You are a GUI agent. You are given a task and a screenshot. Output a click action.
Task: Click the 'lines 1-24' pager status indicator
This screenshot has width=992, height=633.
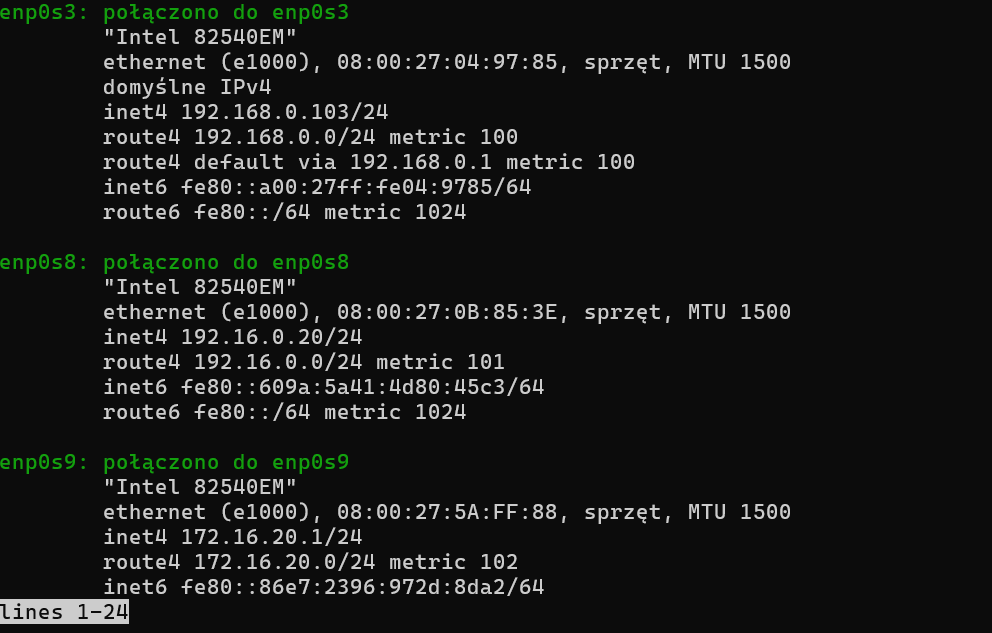pyautogui.click(x=65, y=612)
